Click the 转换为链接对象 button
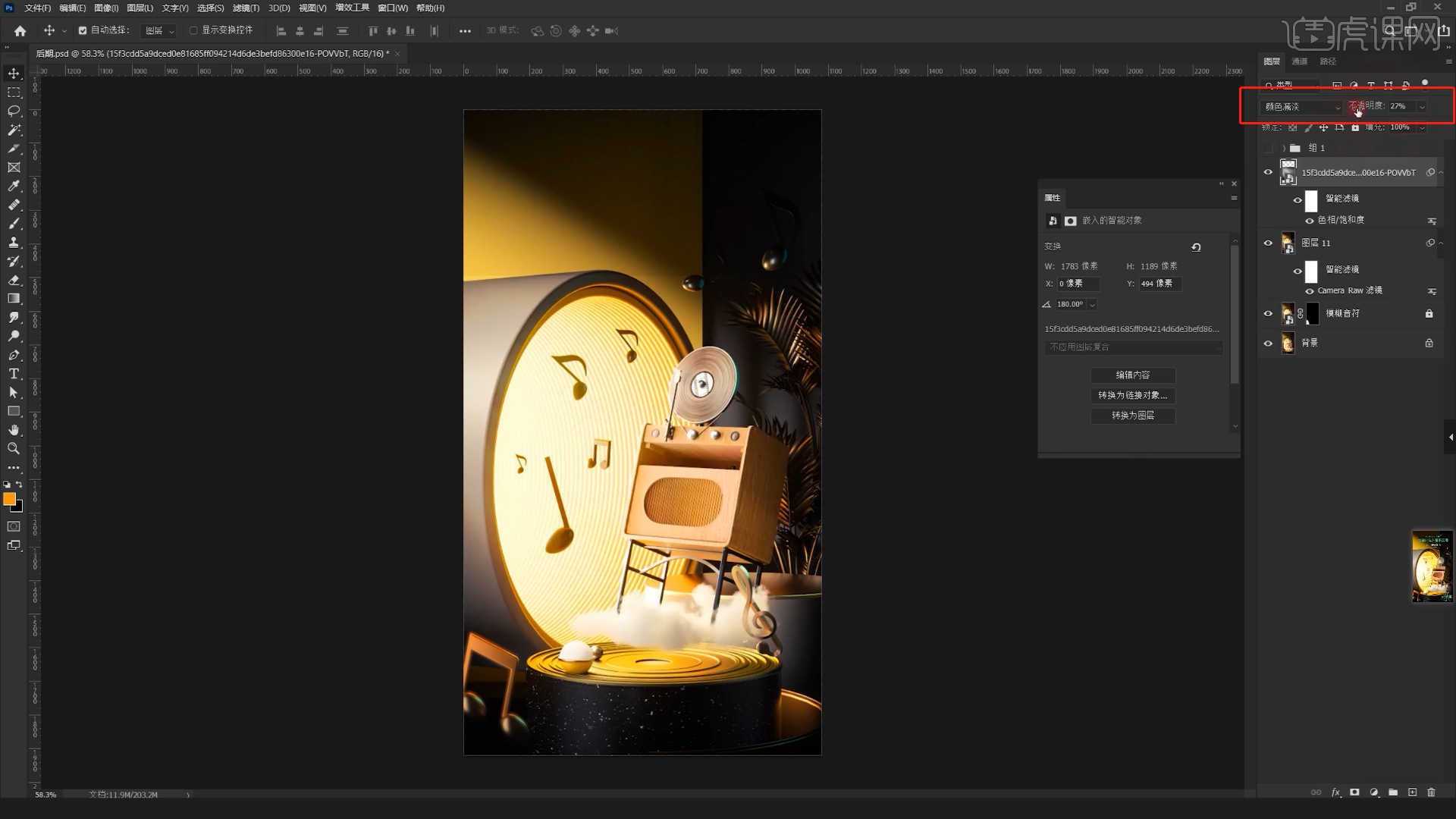 (1133, 396)
